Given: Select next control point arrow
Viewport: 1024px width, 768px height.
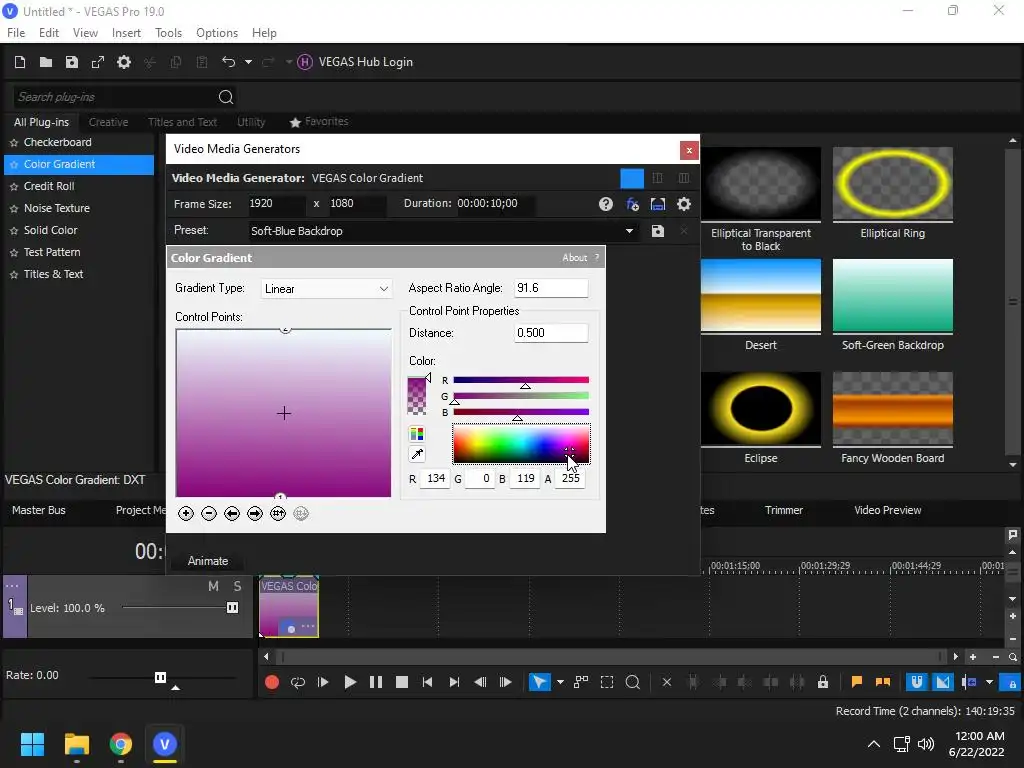Looking at the screenshot, I should click(x=255, y=514).
